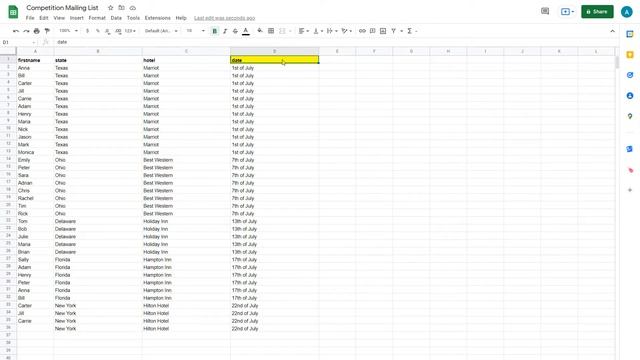The width and height of the screenshot is (640, 360).
Task: Open vertical align dropdown
Action: coord(318,31)
